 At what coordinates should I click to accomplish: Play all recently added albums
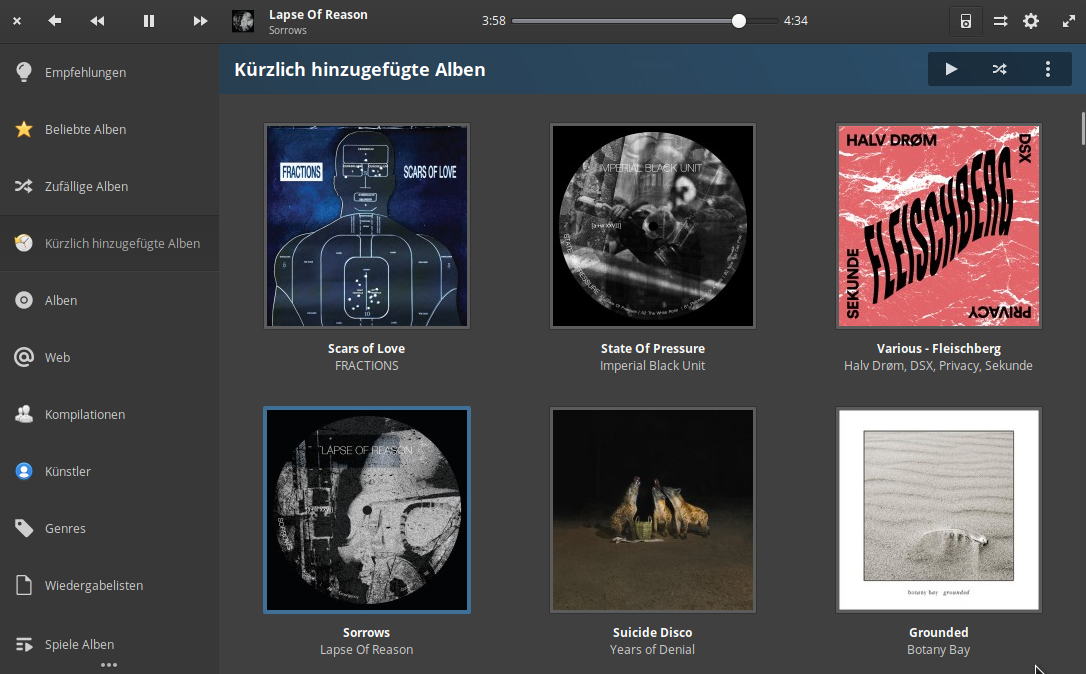pos(952,69)
